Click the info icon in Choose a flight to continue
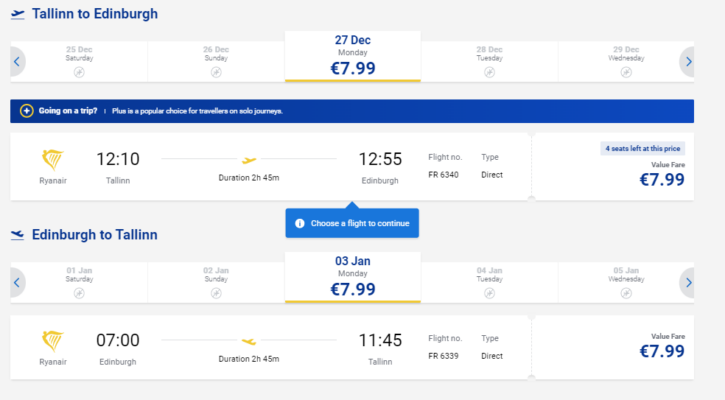The image size is (725, 400). 300,223
